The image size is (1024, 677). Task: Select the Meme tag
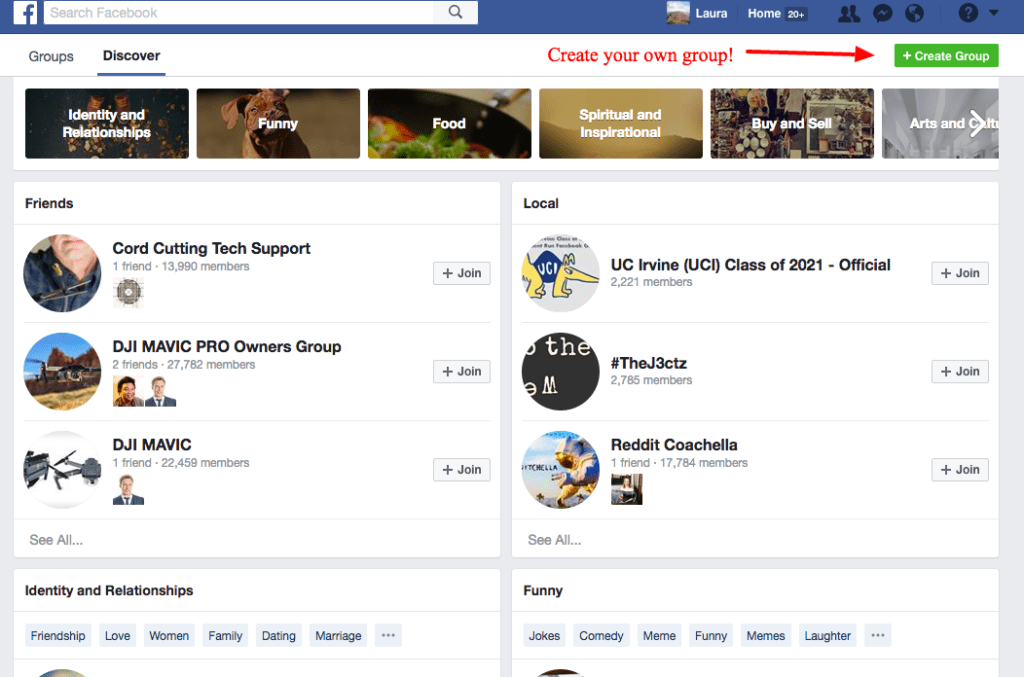click(660, 635)
